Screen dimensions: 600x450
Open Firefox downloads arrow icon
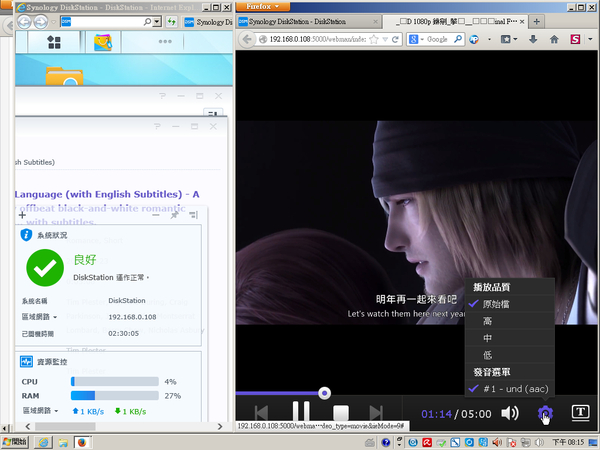532,39
